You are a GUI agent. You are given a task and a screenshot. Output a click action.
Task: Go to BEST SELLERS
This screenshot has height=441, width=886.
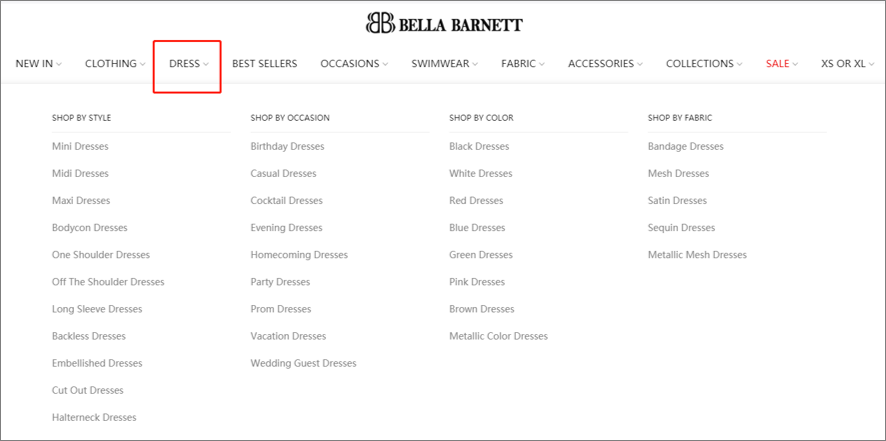(264, 64)
